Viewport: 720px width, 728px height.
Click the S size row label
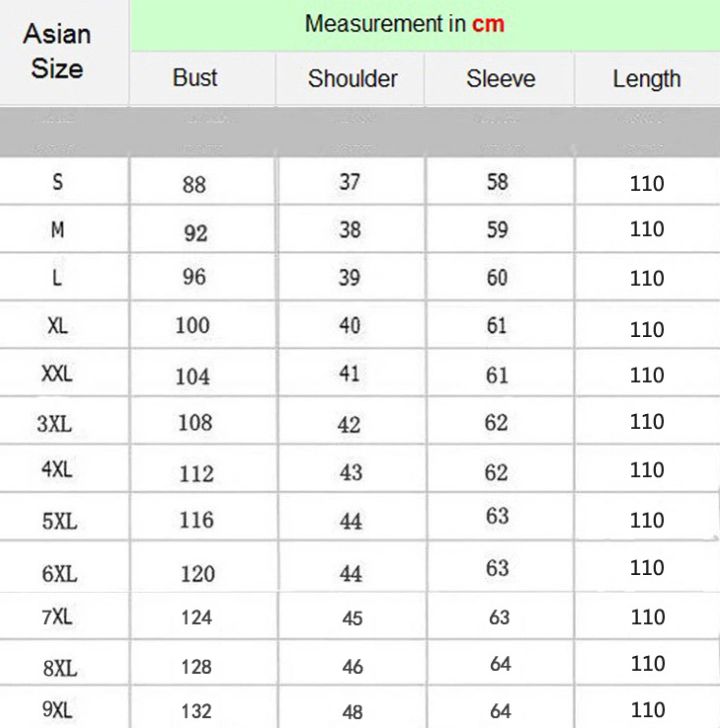tap(57, 182)
